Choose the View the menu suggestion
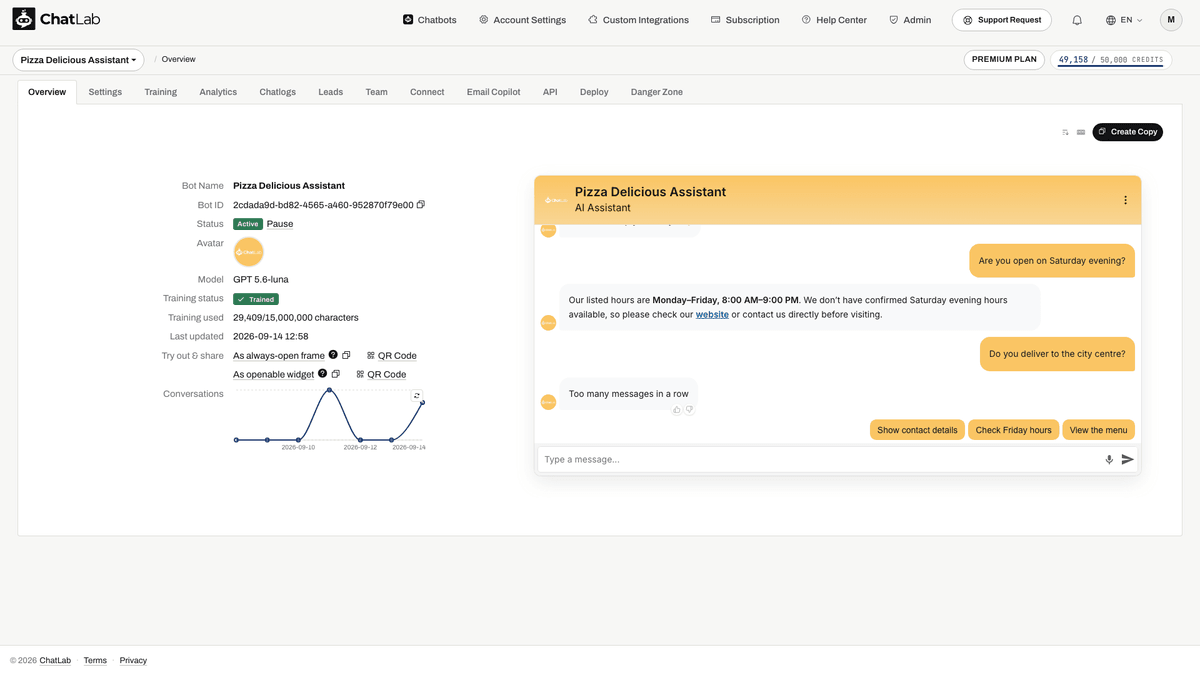 [1098, 430]
